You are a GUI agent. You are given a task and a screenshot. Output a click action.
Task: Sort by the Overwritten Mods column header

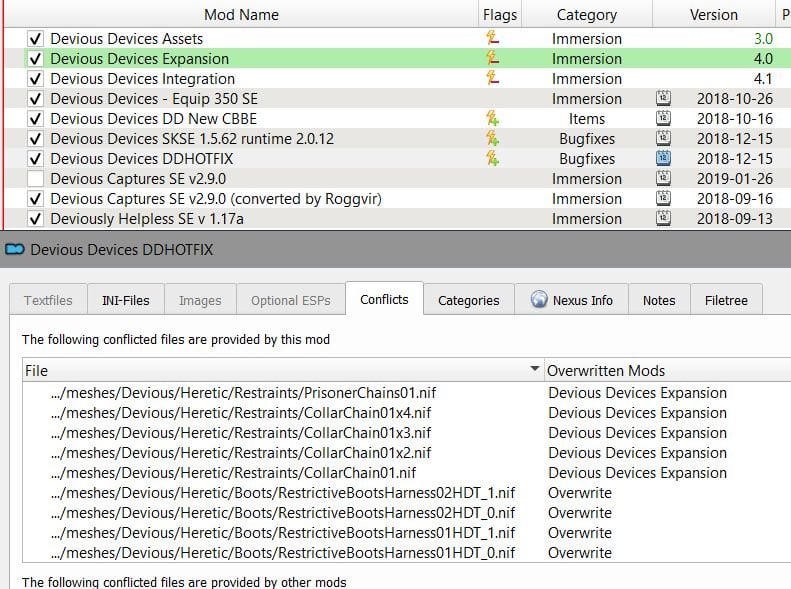[667, 371]
